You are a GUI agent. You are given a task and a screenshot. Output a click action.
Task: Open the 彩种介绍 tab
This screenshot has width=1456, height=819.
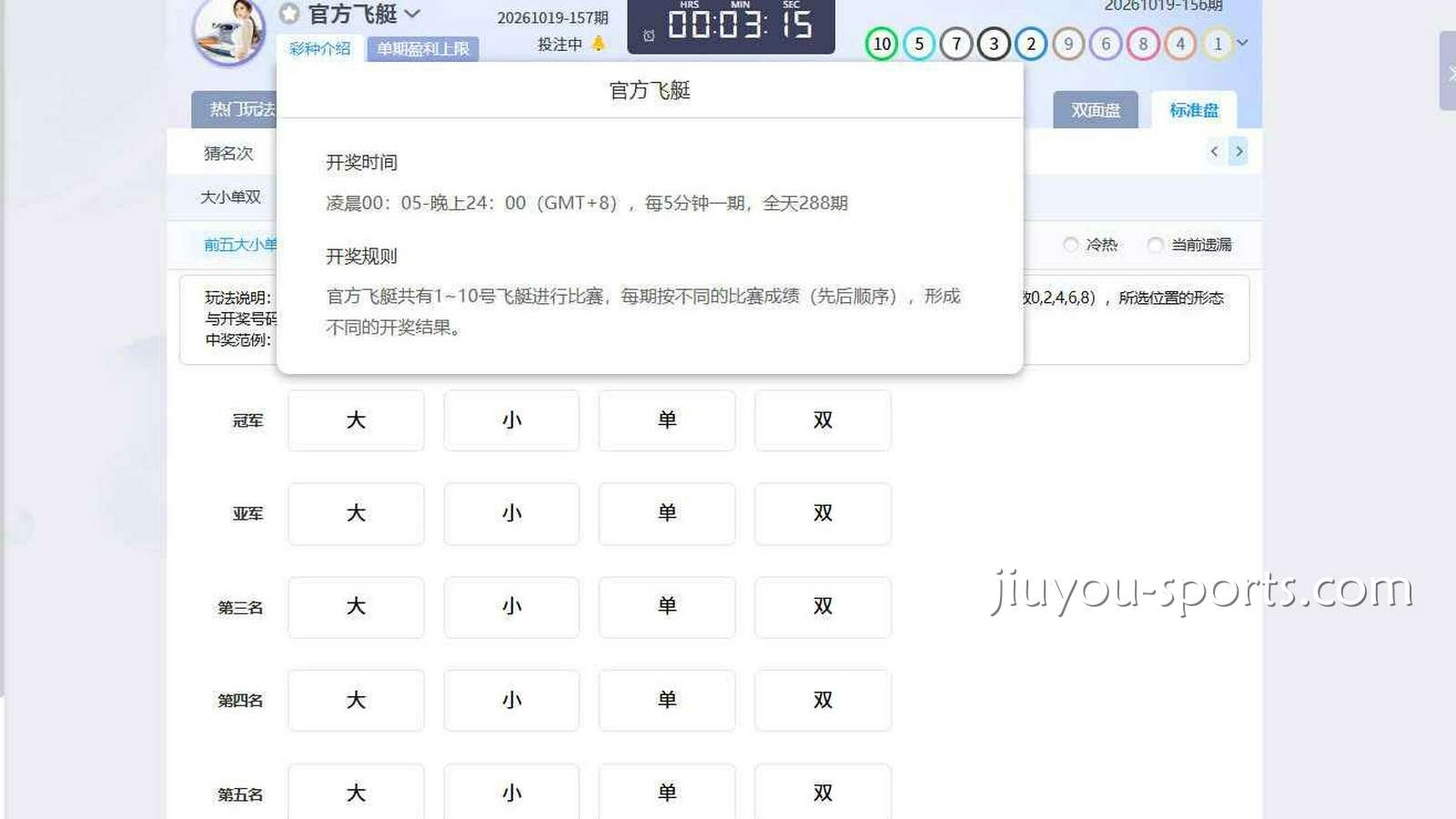coord(319,48)
